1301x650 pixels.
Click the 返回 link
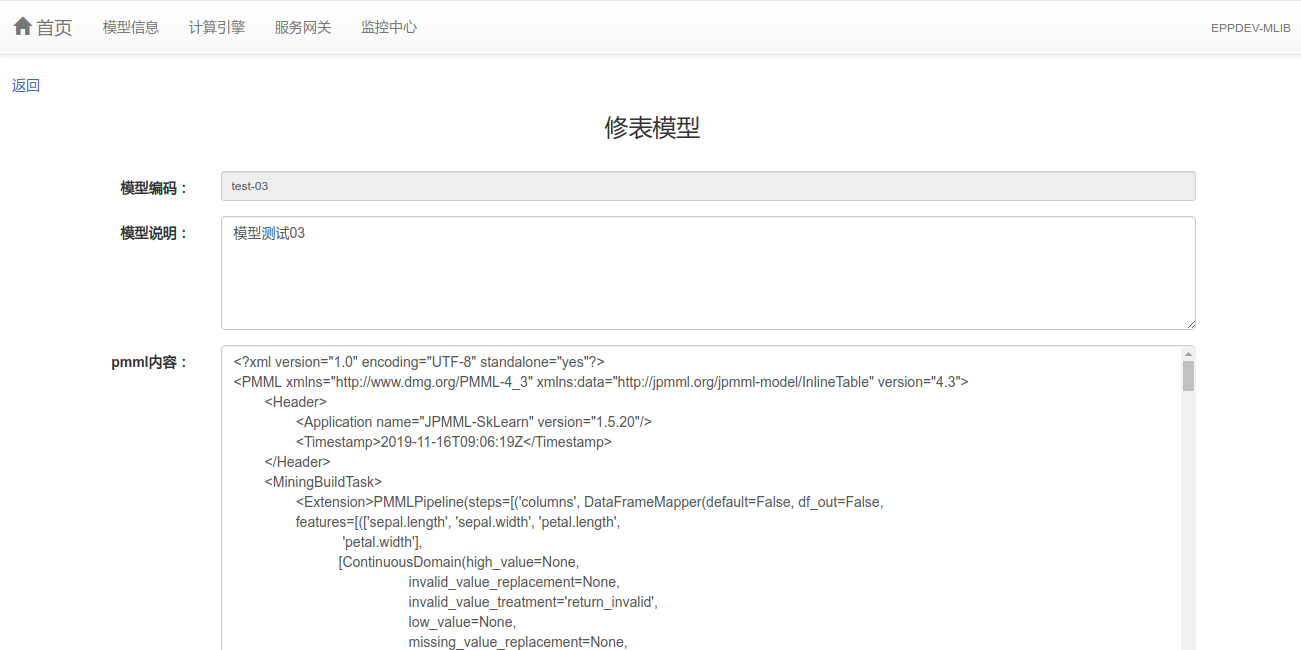coord(26,86)
